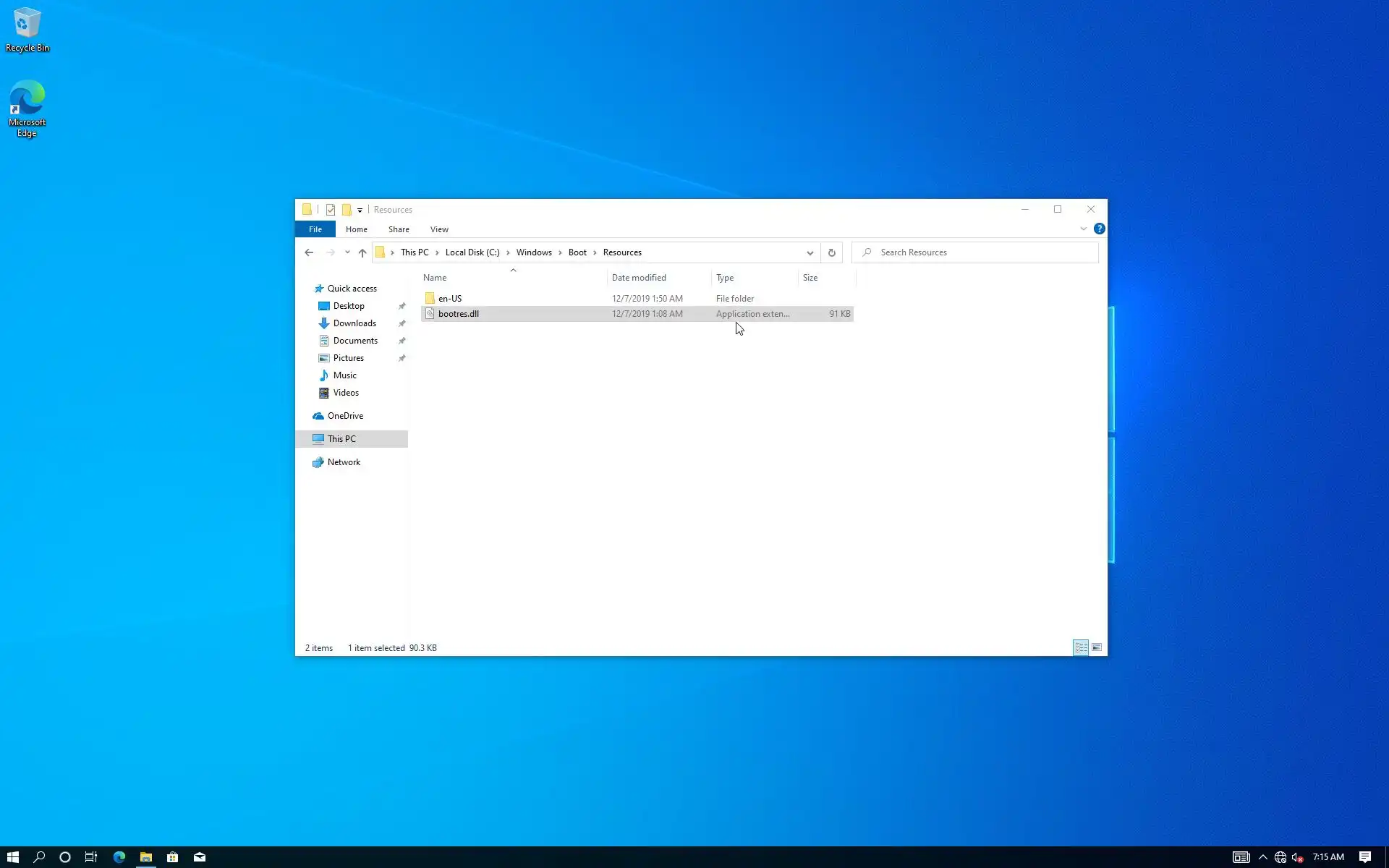
Task: Customize Quick Access Toolbar dropdown
Action: tap(360, 210)
